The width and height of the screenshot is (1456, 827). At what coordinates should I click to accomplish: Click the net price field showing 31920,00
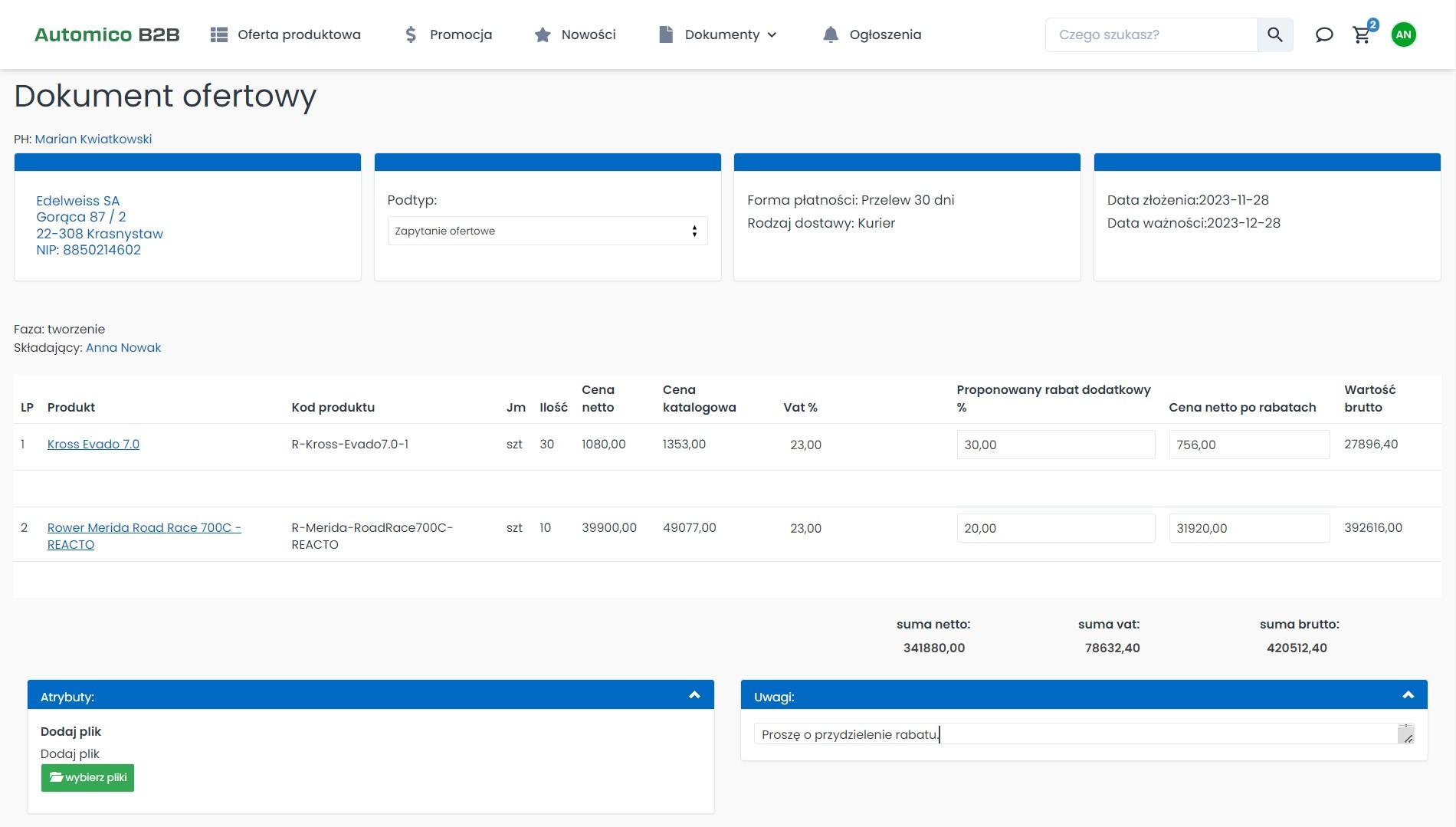(x=1248, y=528)
